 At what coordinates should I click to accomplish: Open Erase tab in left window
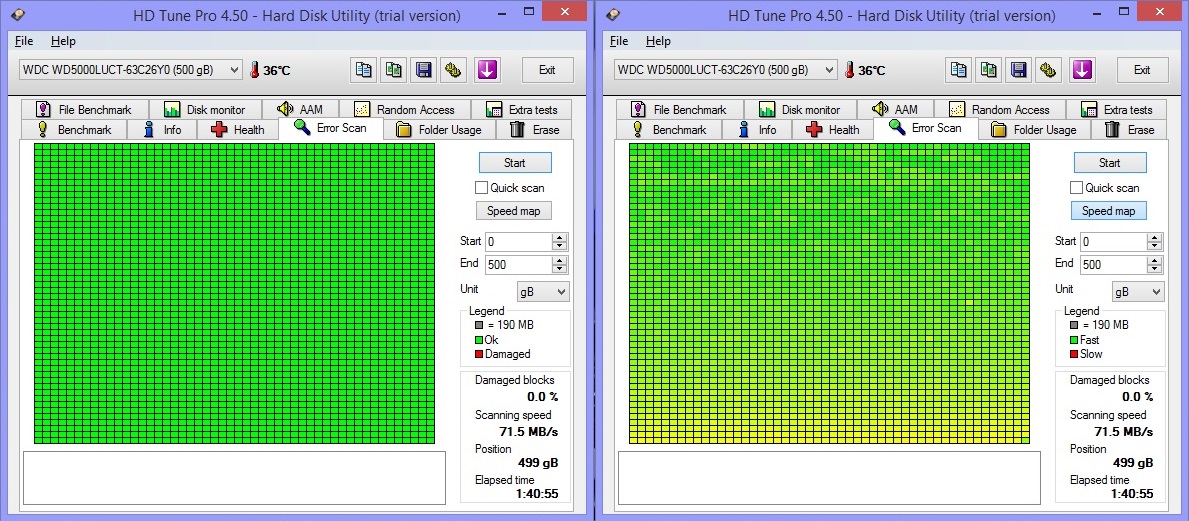point(535,130)
